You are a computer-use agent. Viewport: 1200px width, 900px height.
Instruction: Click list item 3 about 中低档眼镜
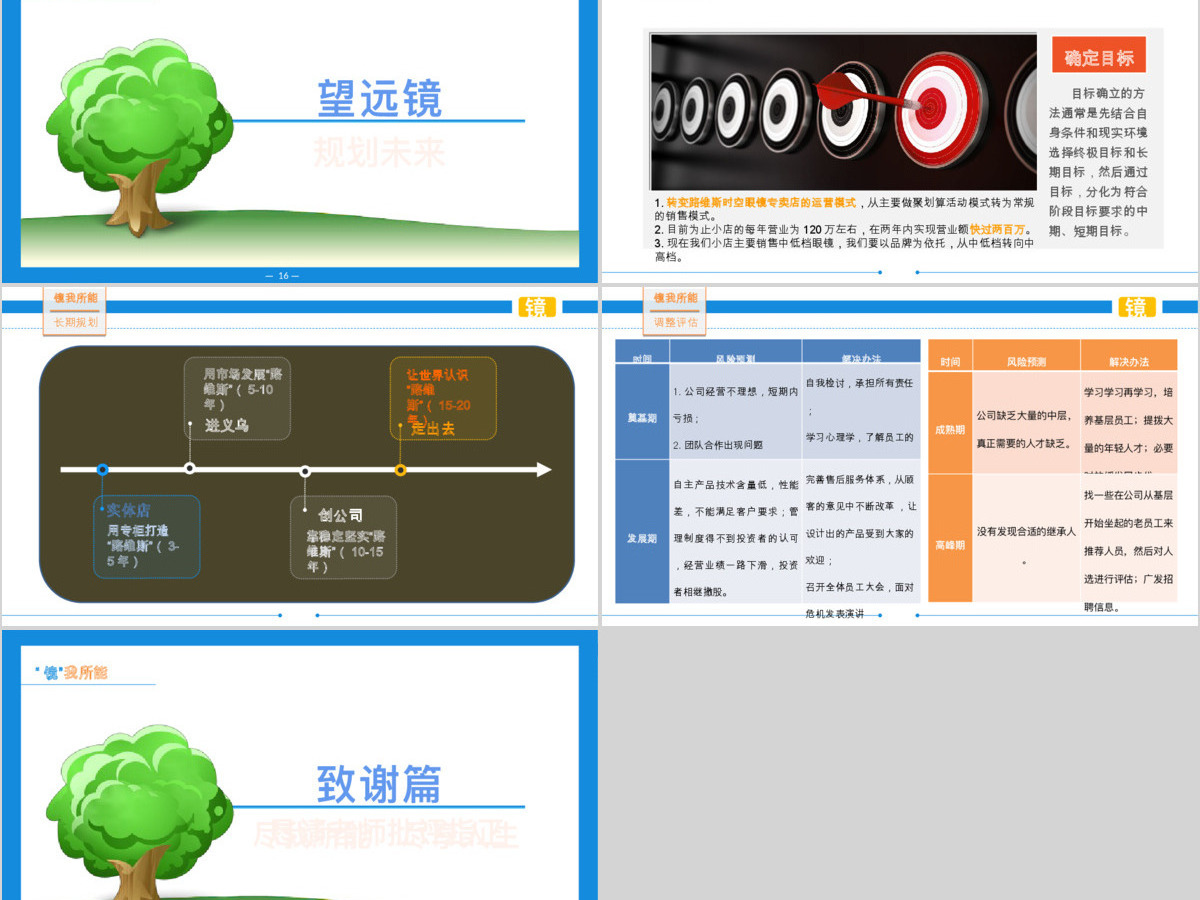(x=845, y=249)
